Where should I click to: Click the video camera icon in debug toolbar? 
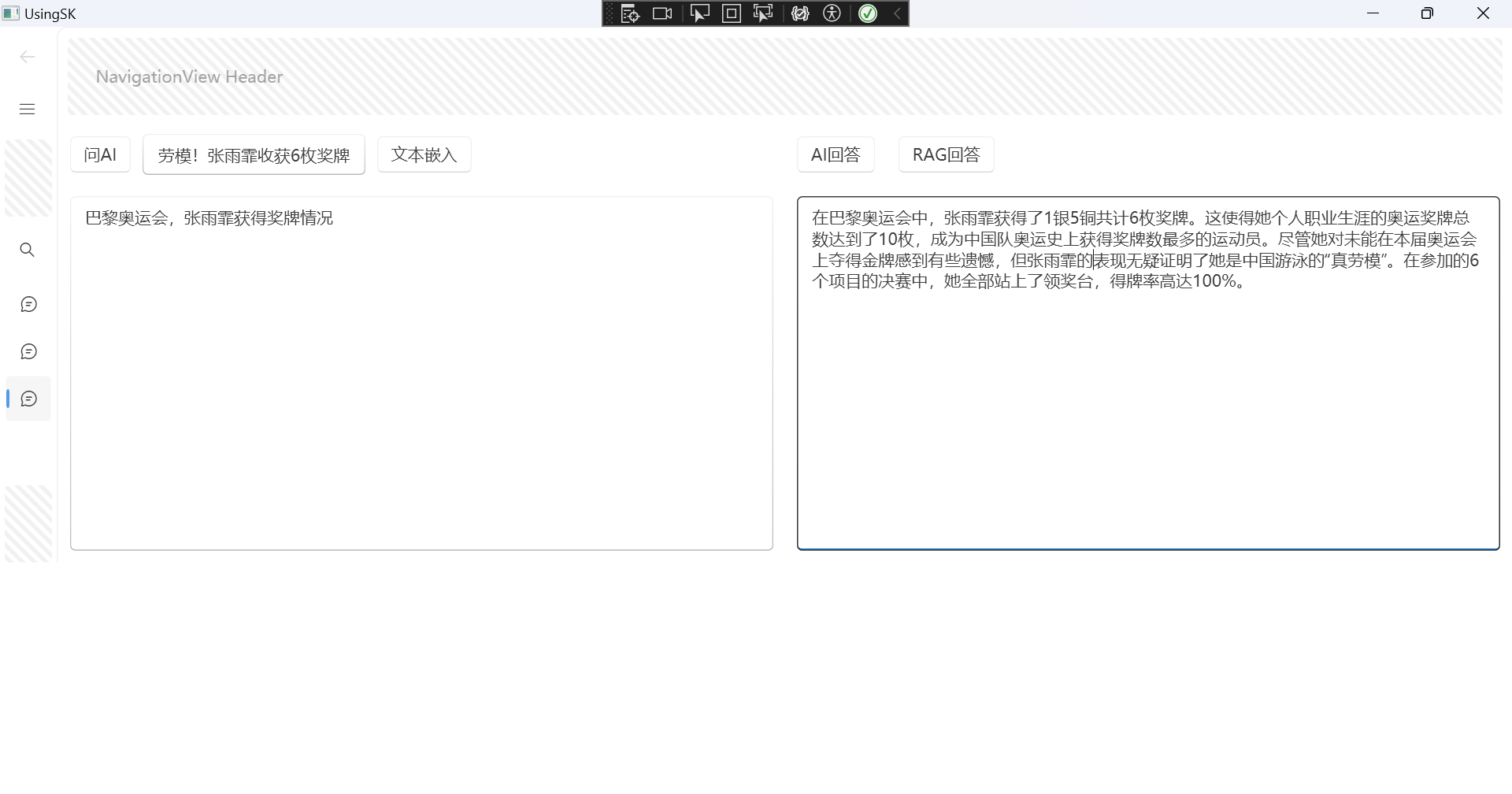click(x=662, y=13)
